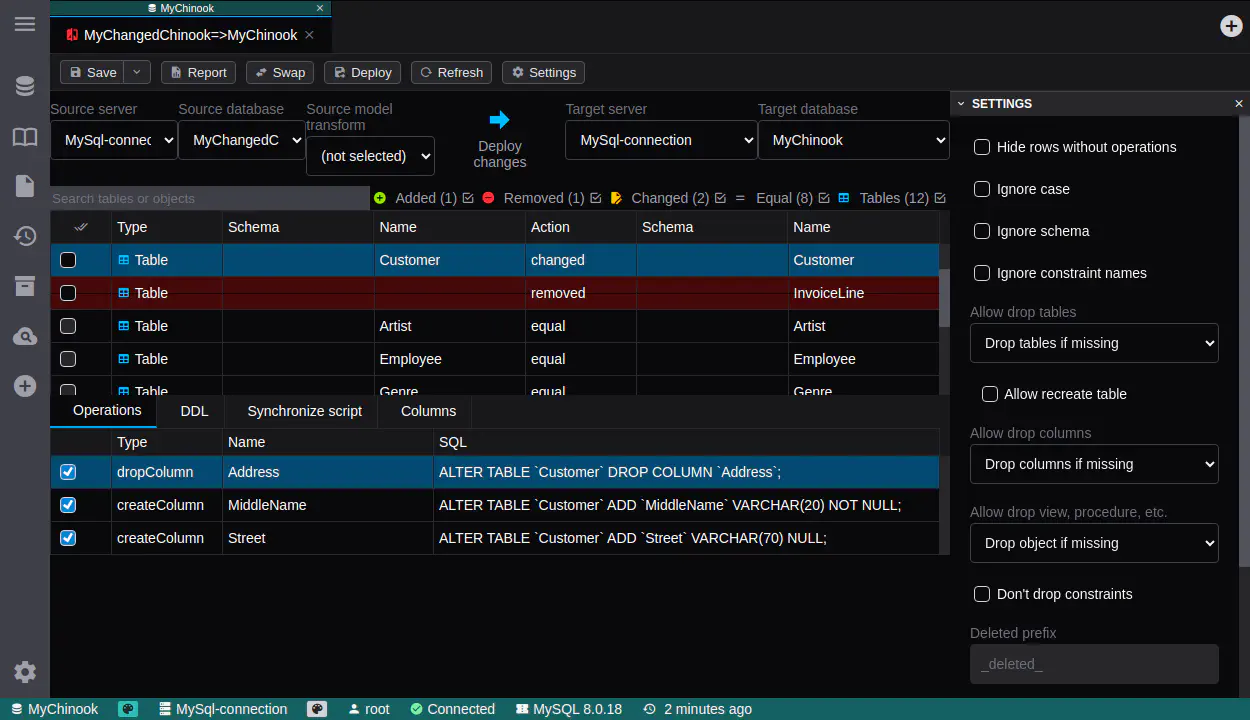Click the Swap button
1250x720 pixels.
280,72
